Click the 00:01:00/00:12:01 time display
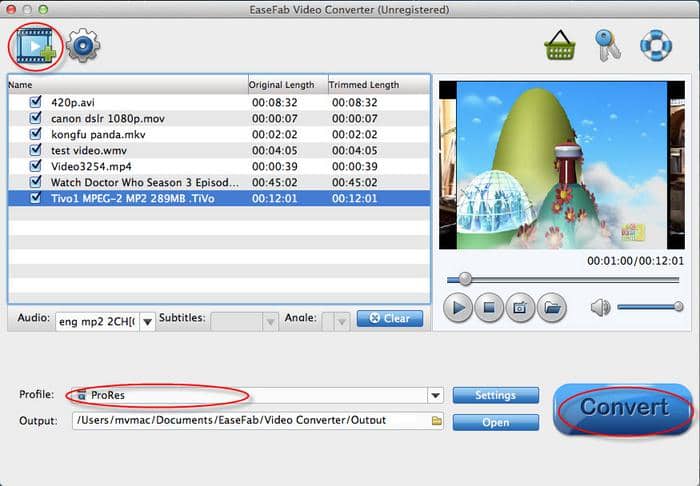This screenshot has height=486, width=700. point(635,261)
